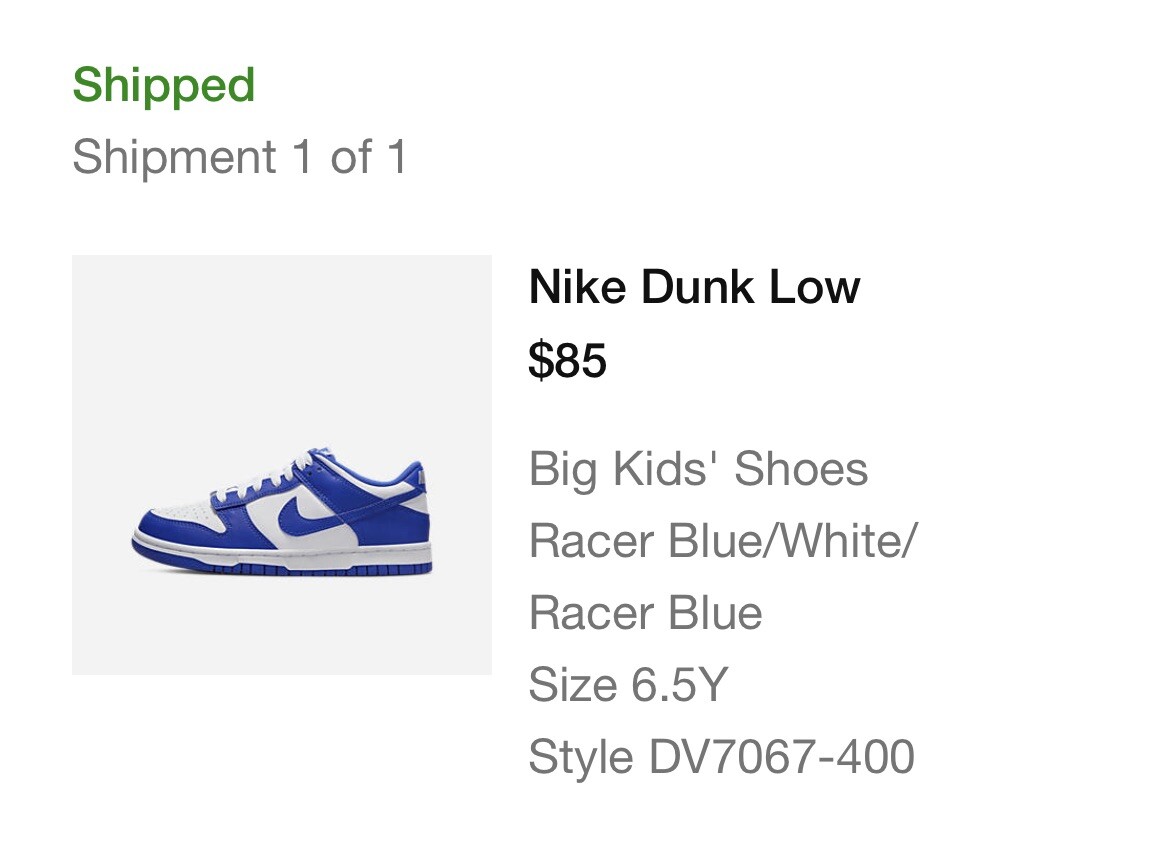
Task: Click the Racer Blue/White/ colorway line
Action: pyautogui.click(x=722, y=541)
